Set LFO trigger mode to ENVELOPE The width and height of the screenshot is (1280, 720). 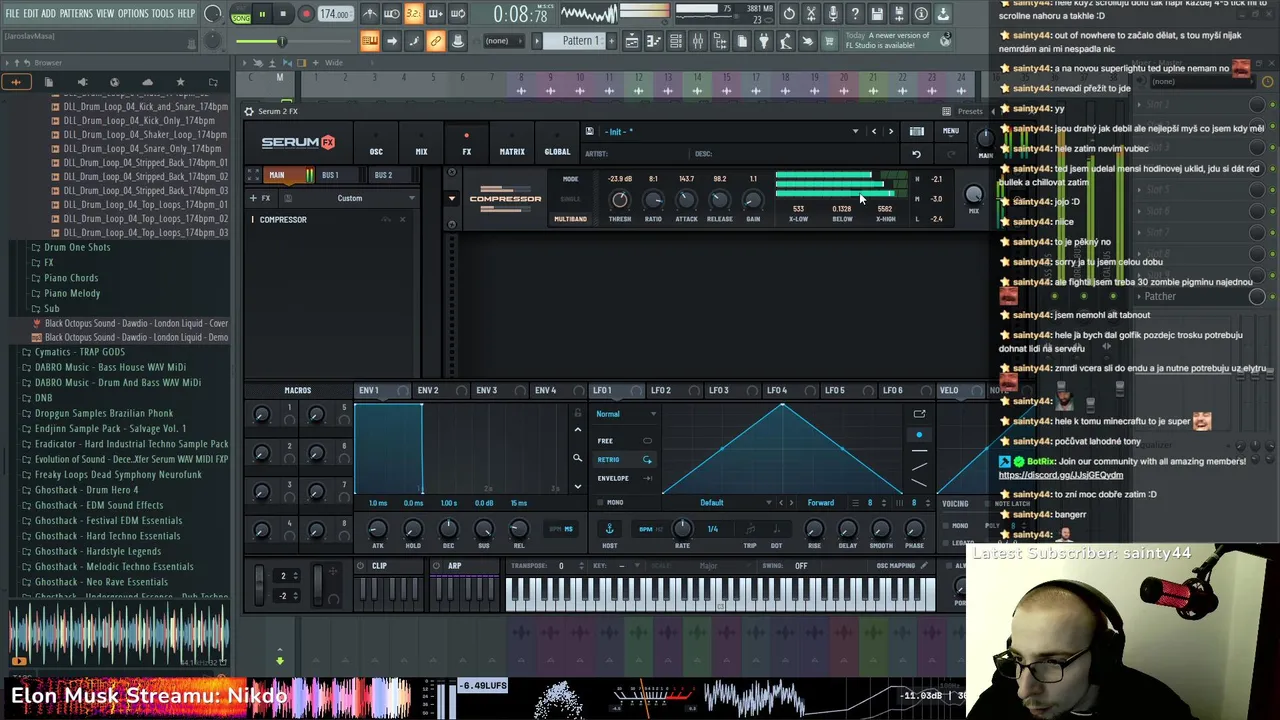coord(624,478)
